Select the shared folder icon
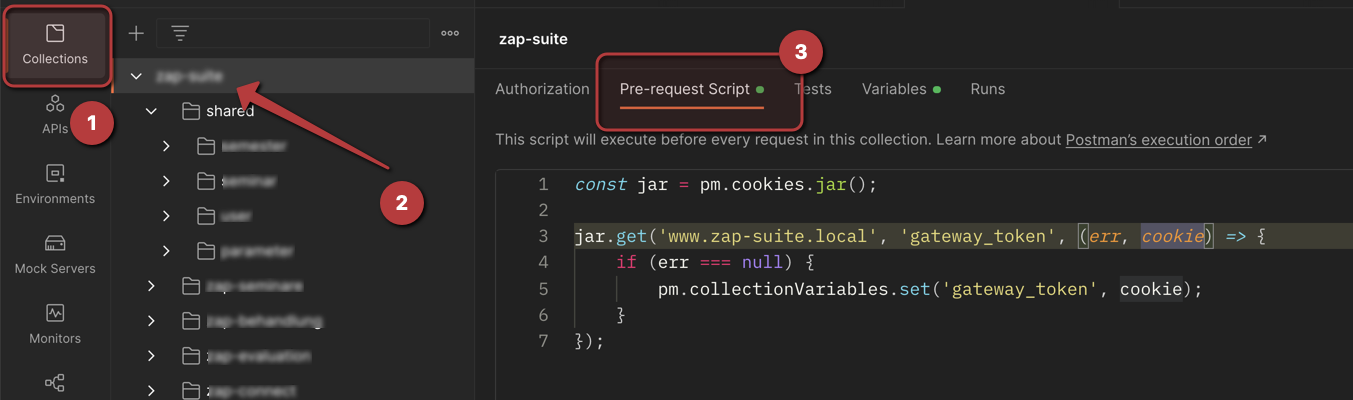 point(190,111)
